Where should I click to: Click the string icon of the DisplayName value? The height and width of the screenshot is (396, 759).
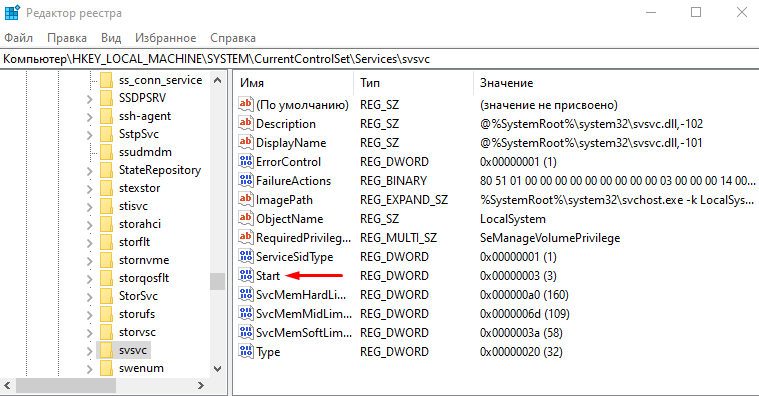[x=245, y=142]
